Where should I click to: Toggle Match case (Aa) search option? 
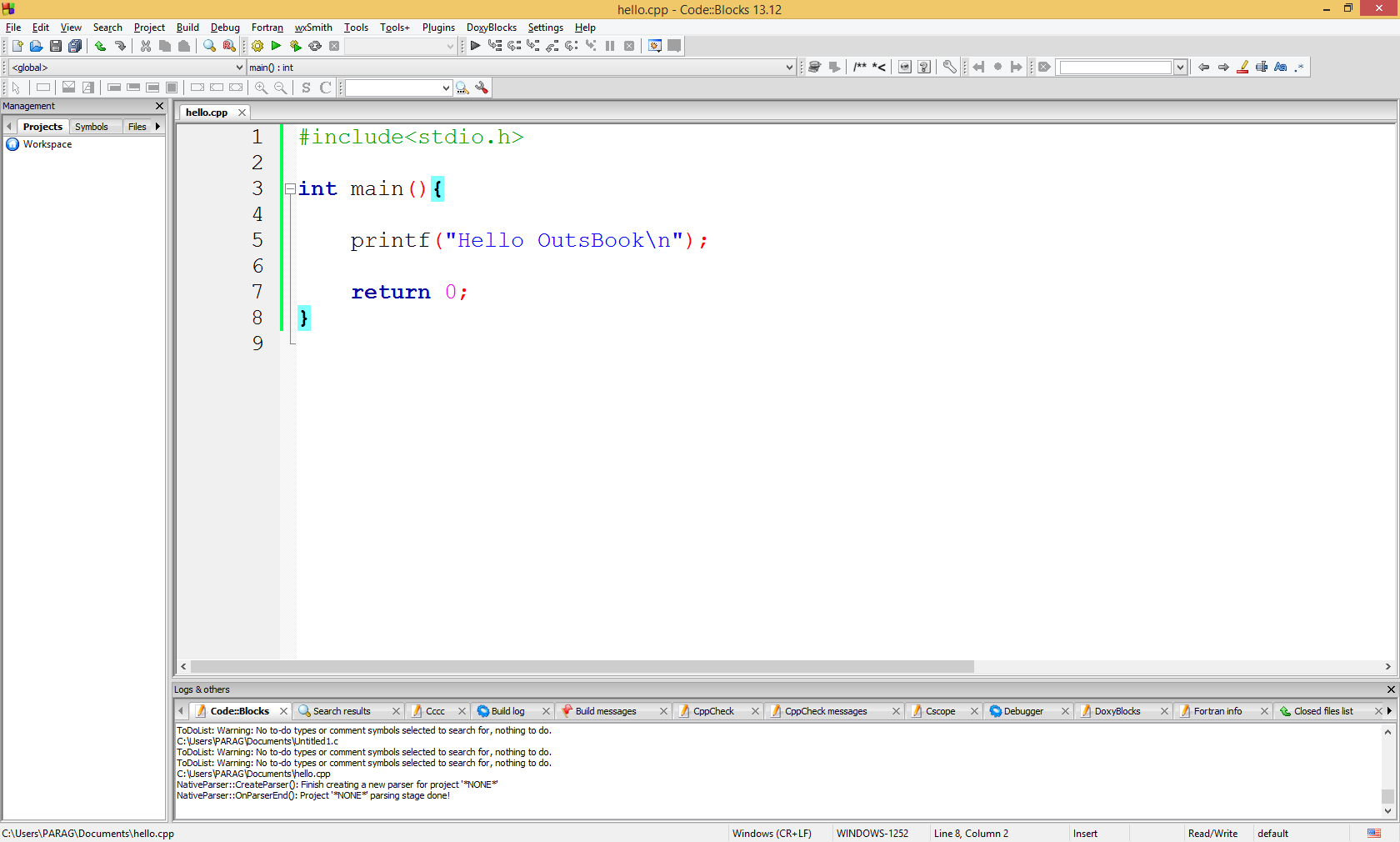(1281, 68)
